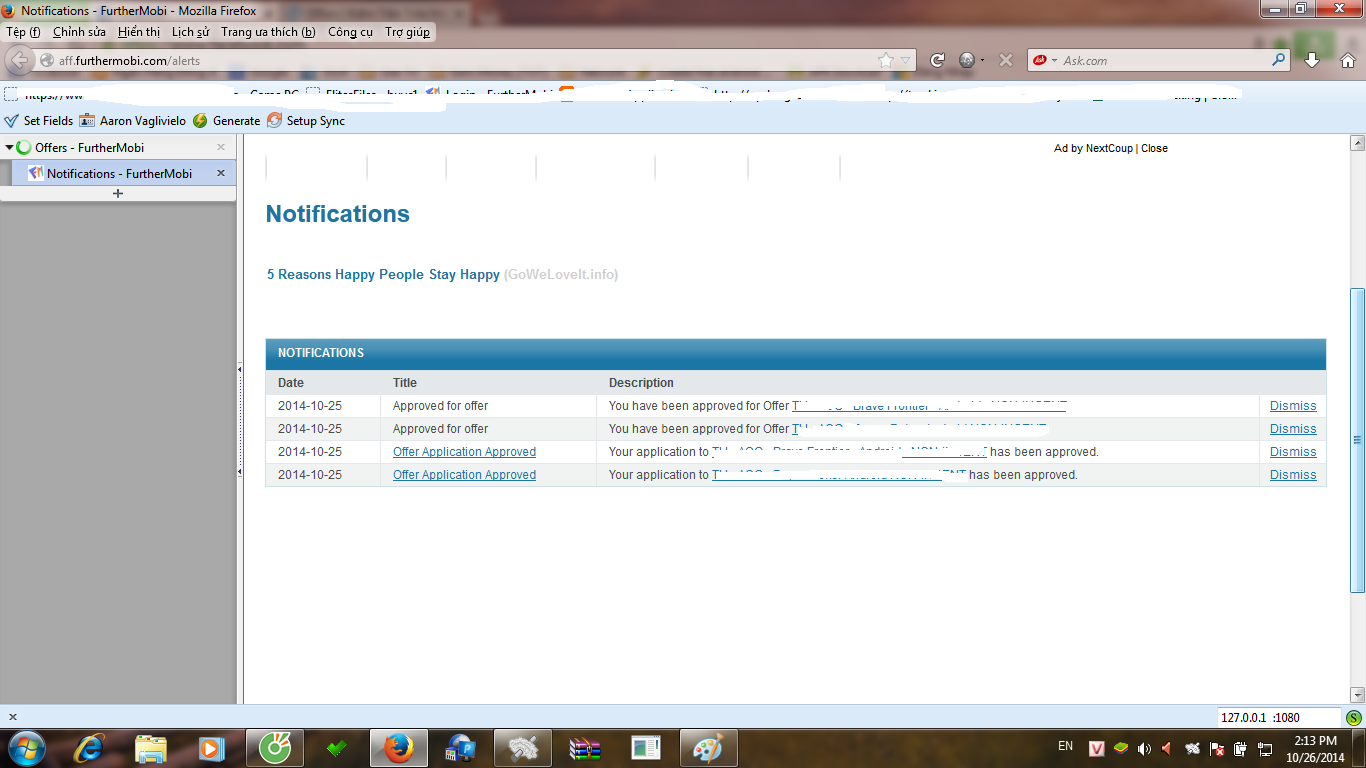Click the Set Fields checkmark icon
Viewport: 1366px width, 768px height.
click(x=12, y=121)
